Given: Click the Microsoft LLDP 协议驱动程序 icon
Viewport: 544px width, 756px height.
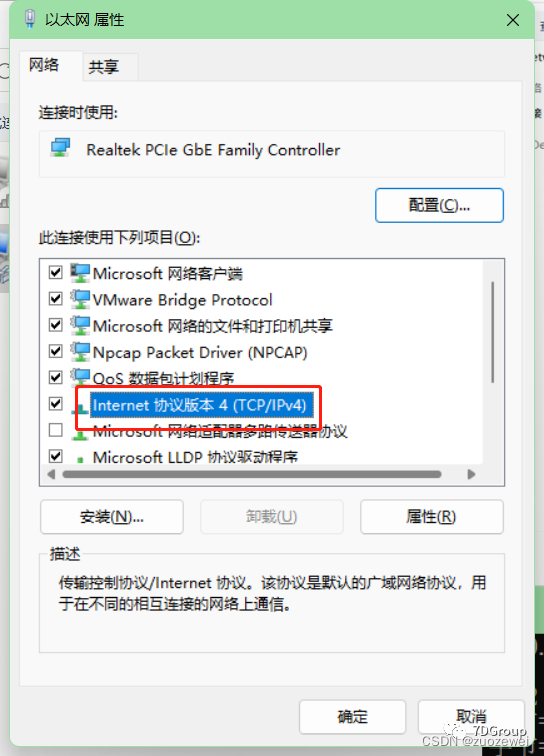Looking at the screenshot, I should (x=80, y=458).
